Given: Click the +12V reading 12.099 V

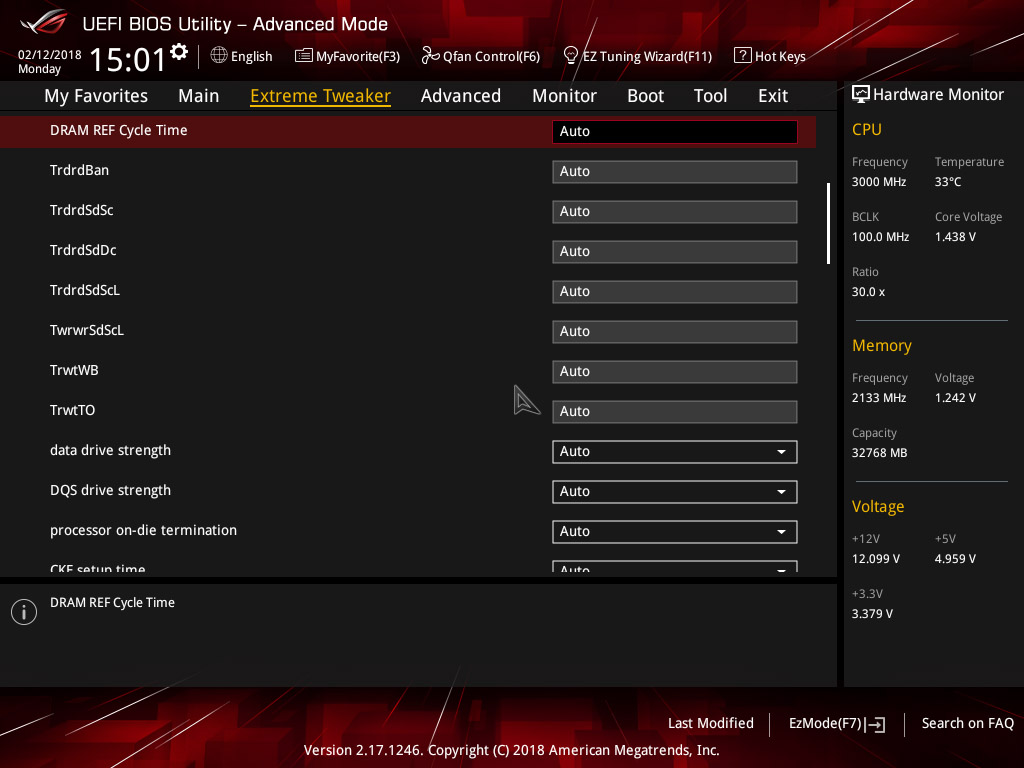Looking at the screenshot, I should pyautogui.click(x=876, y=559).
